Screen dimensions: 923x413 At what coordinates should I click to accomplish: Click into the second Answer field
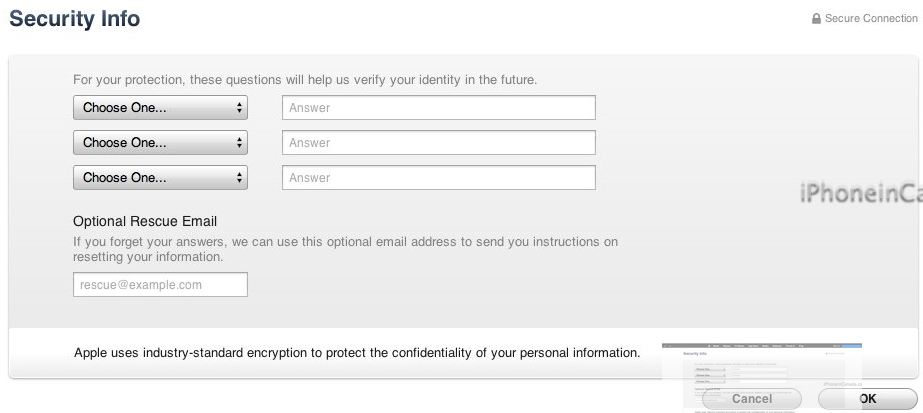pyautogui.click(x=439, y=142)
